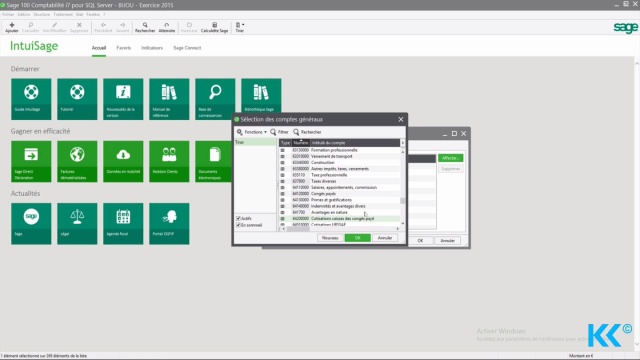Open the Agenda fiscal tile
Screen dimensions: 640x360
point(123,224)
